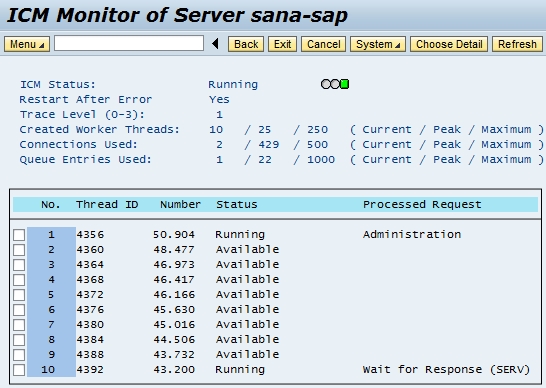Screen dimensions: 546x388
Task: Select checkbox of thread 4364
Action: 19,265
